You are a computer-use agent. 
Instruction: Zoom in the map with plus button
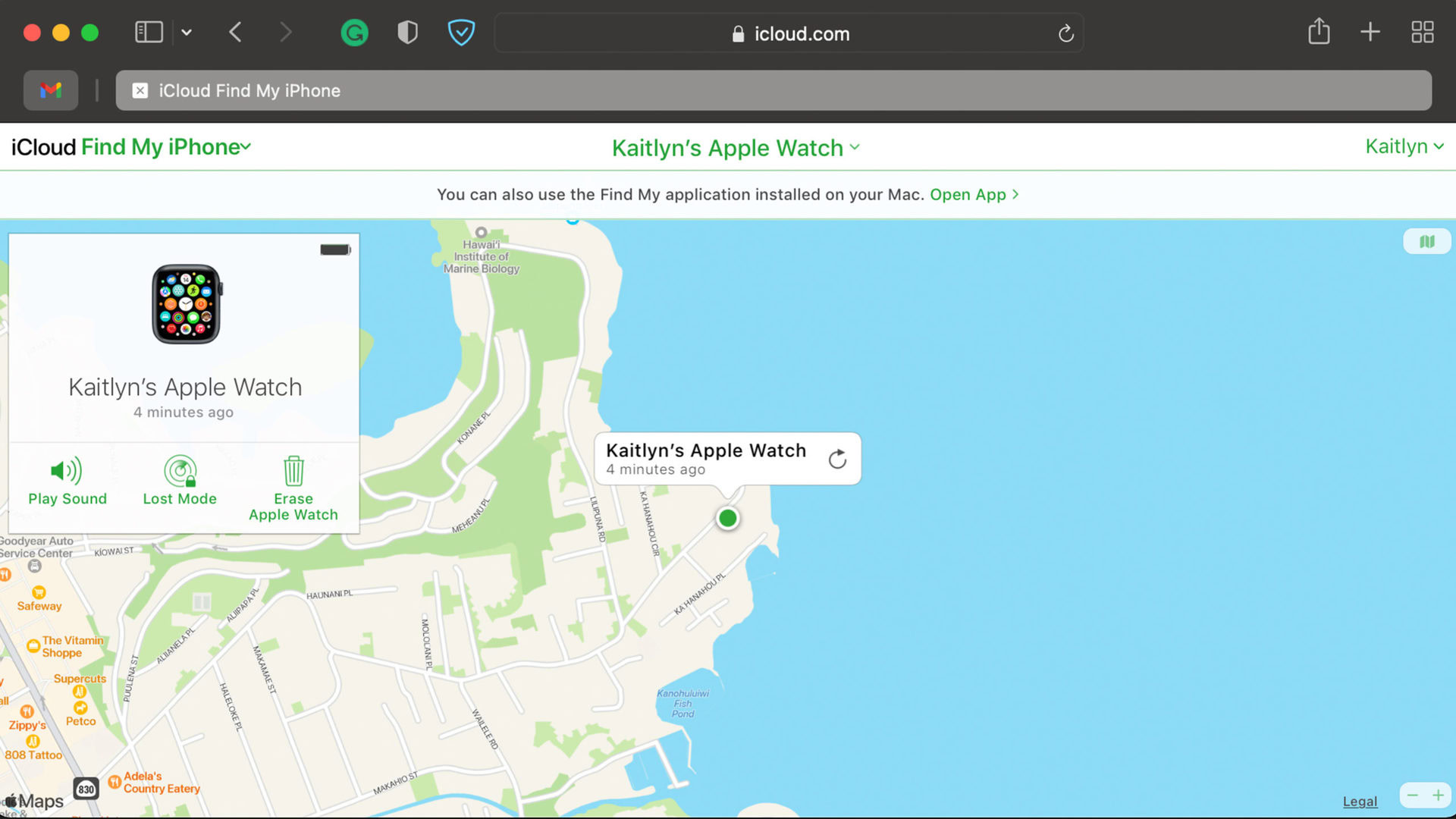coord(1438,795)
